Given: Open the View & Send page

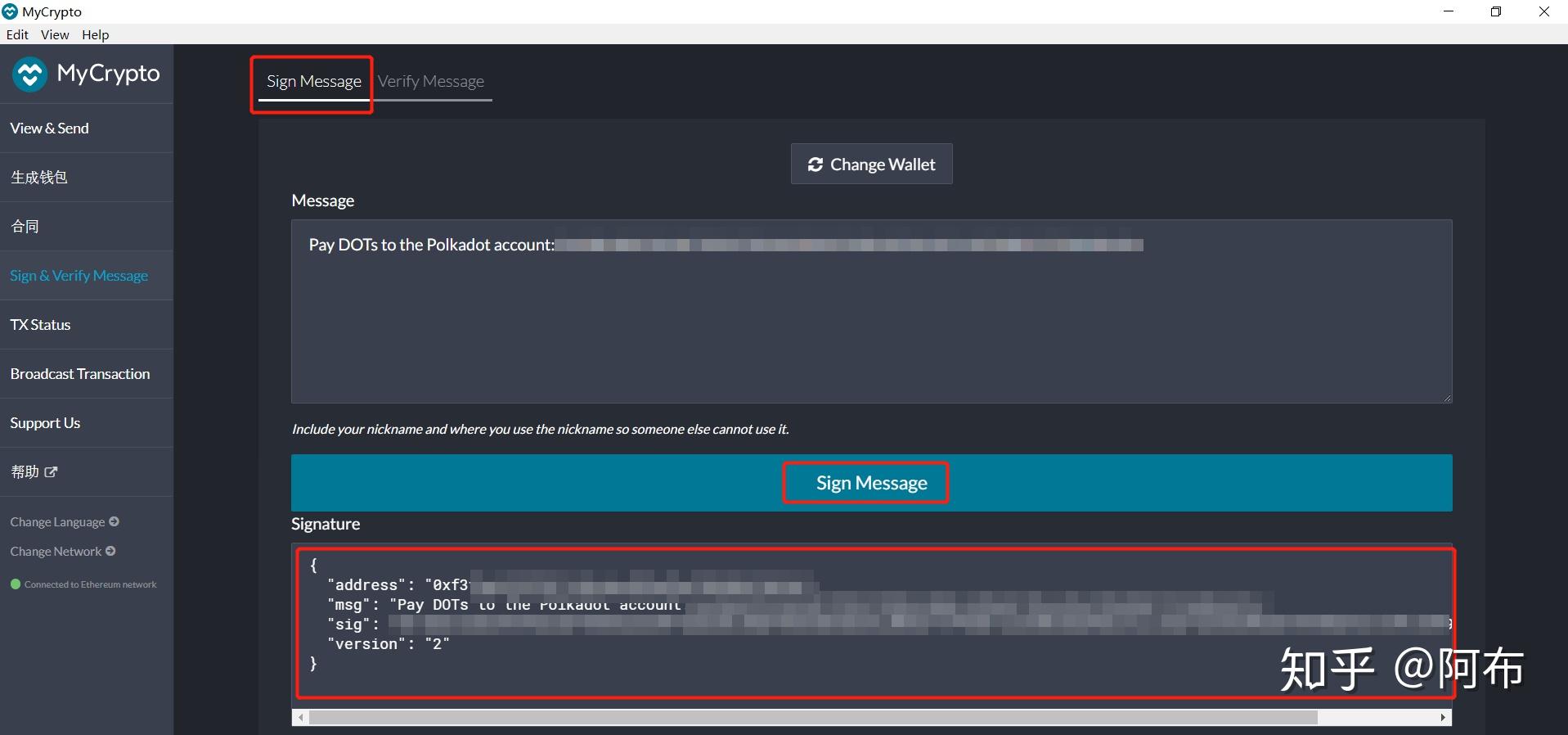Looking at the screenshot, I should pos(50,129).
